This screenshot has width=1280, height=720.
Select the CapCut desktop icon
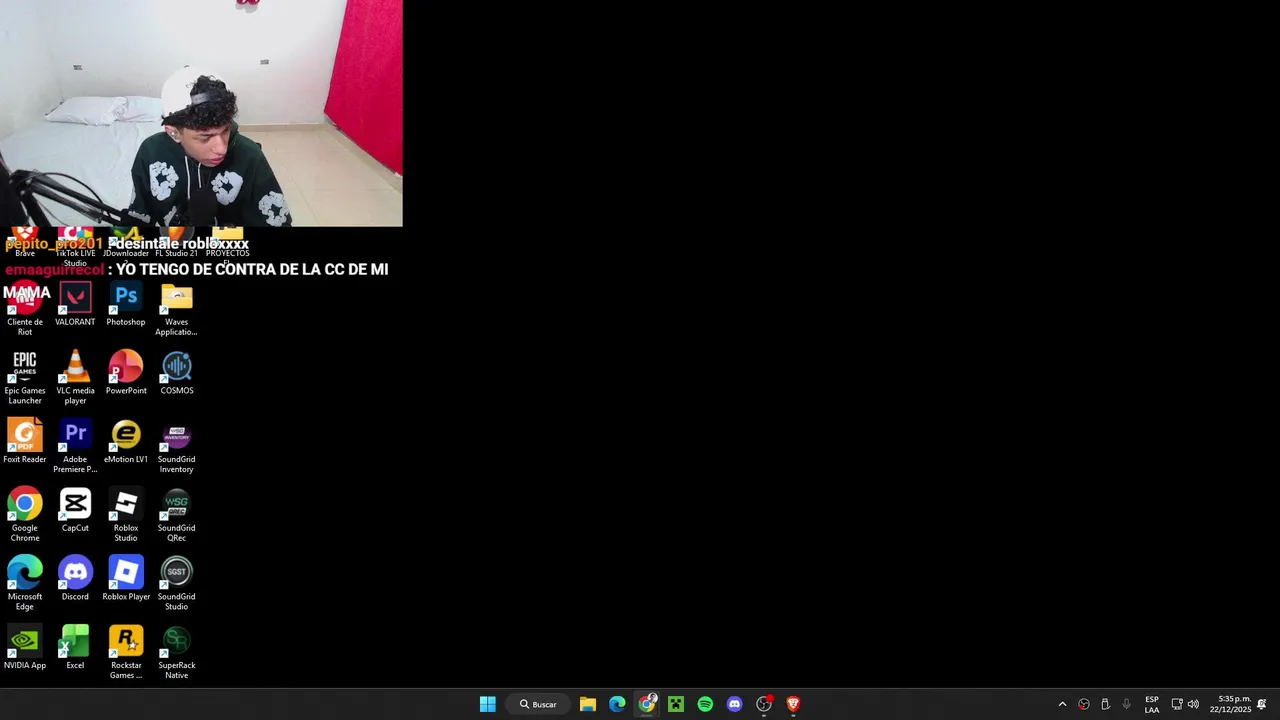[x=75, y=509]
